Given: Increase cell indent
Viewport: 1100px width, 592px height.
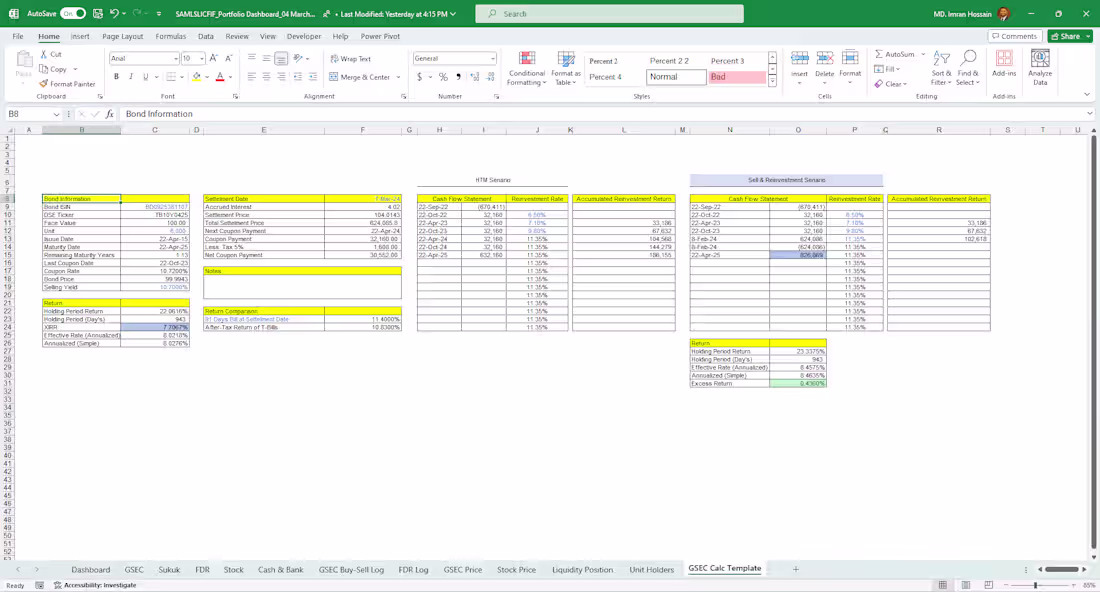Looking at the screenshot, I should coord(313,76).
